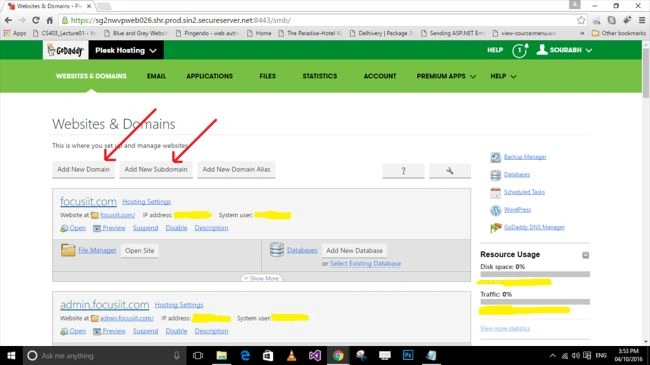Click the focusiit.com domain title
Viewport: 650px width, 365px height.
tap(88, 201)
